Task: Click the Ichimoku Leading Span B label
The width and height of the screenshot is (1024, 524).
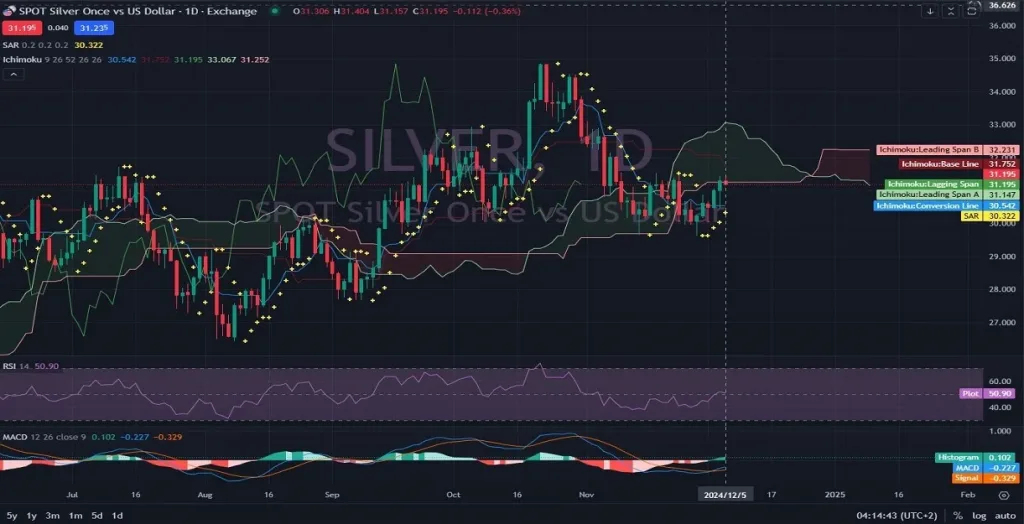Action: pyautogui.click(x=947, y=150)
